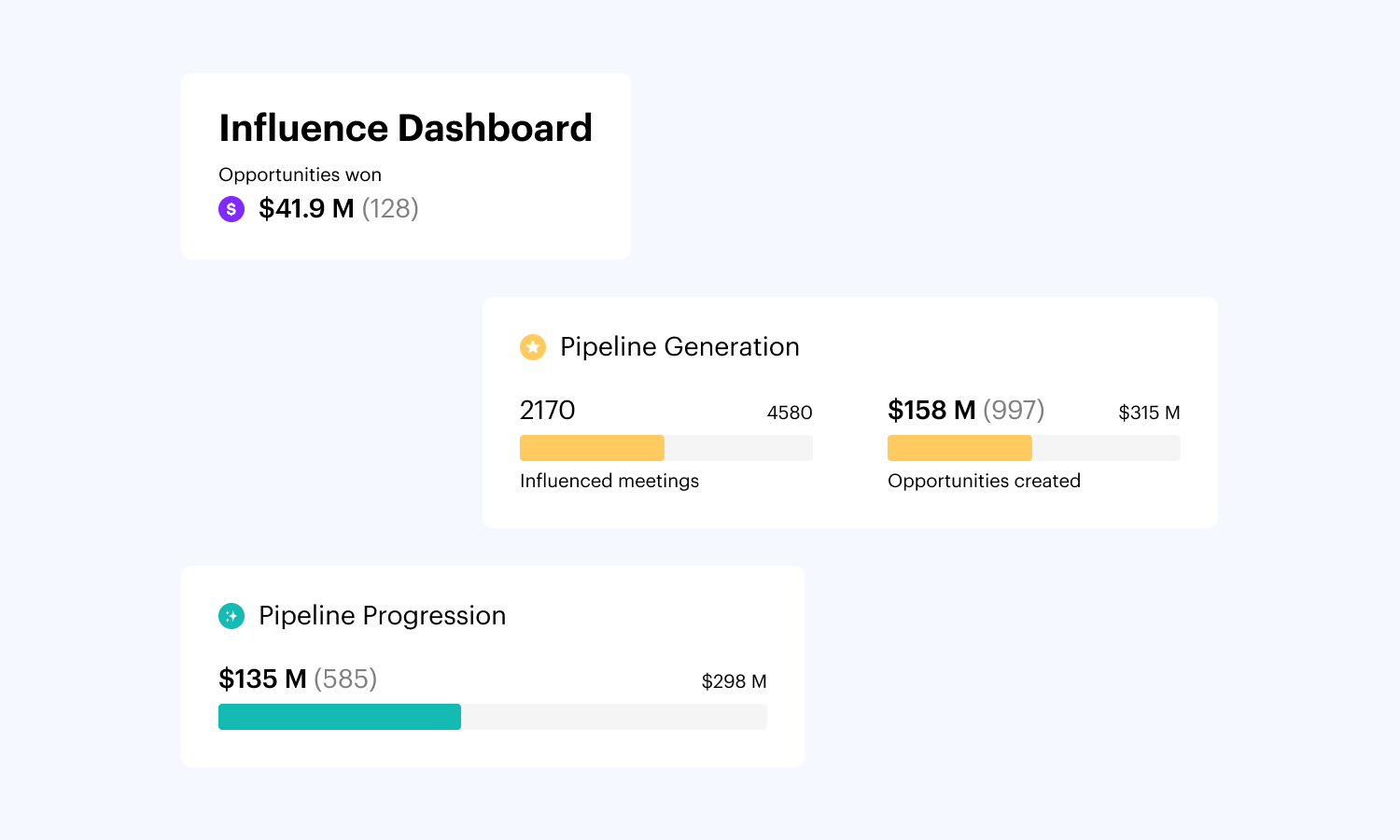Click the teal Pipeline Progression progress bar
Viewport: 1400px width, 840px height.
coord(340,717)
